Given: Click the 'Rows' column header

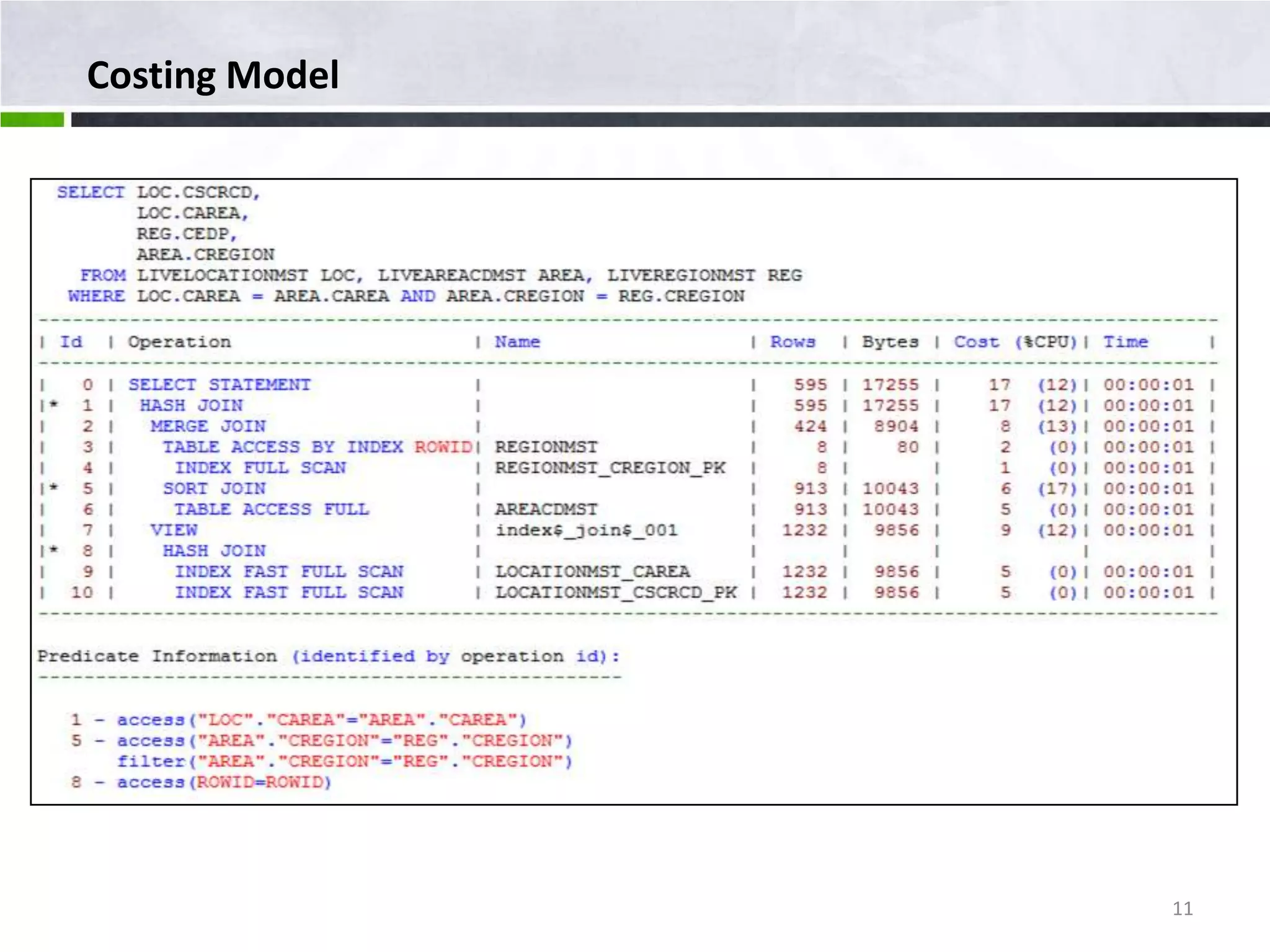Looking at the screenshot, I should pyautogui.click(x=793, y=342).
